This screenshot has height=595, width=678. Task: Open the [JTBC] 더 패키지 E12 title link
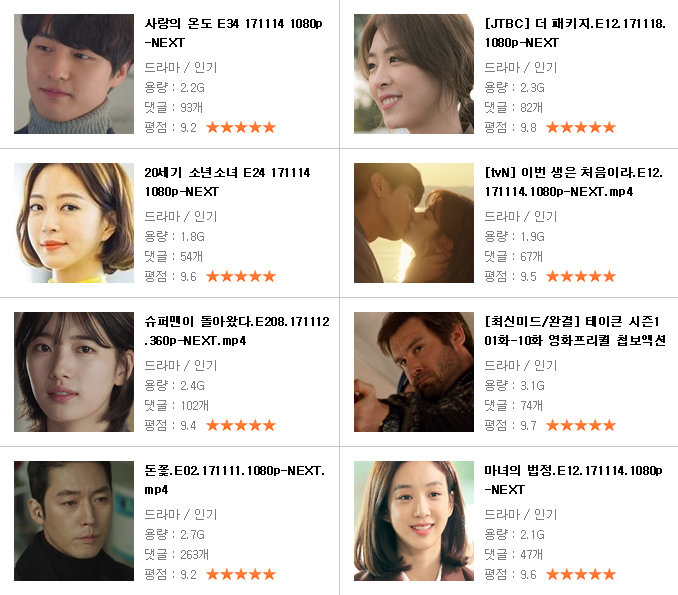[575, 33]
